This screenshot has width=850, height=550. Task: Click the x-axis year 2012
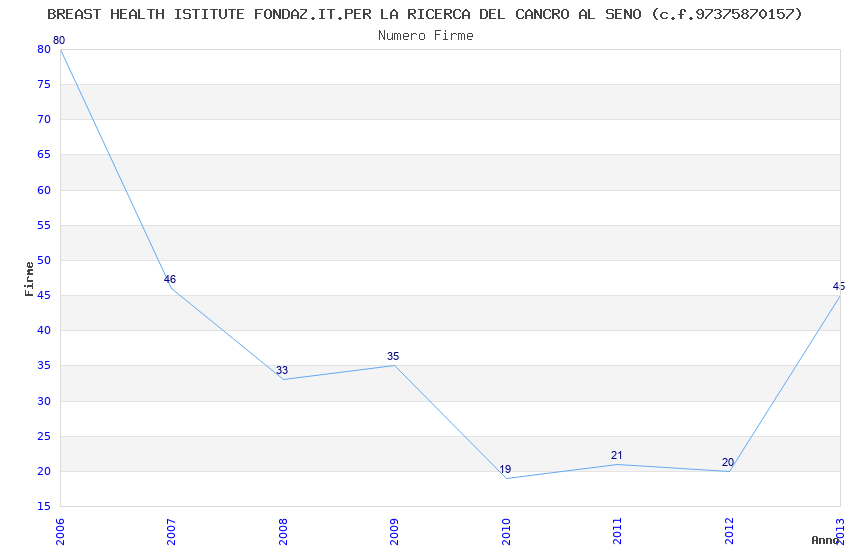click(729, 531)
